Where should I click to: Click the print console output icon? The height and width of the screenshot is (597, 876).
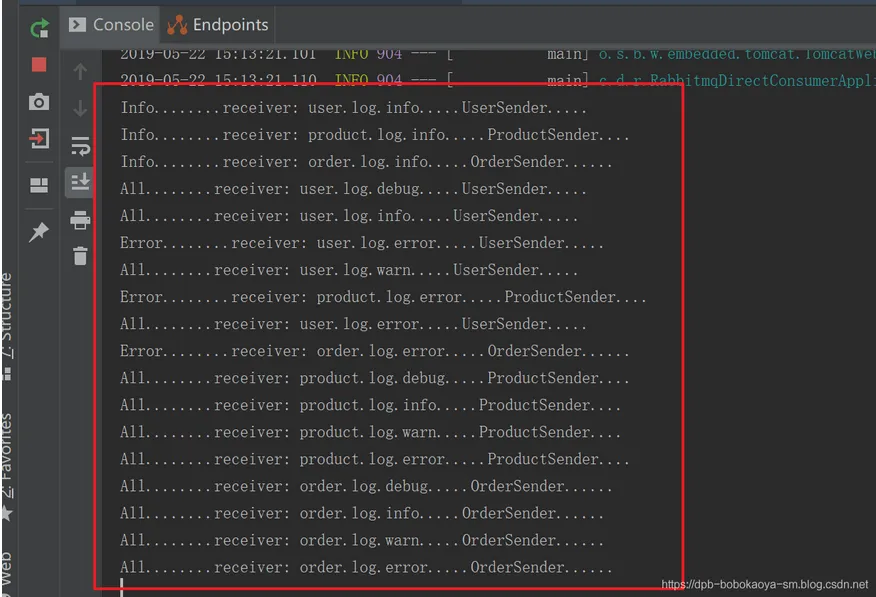(80, 220)
